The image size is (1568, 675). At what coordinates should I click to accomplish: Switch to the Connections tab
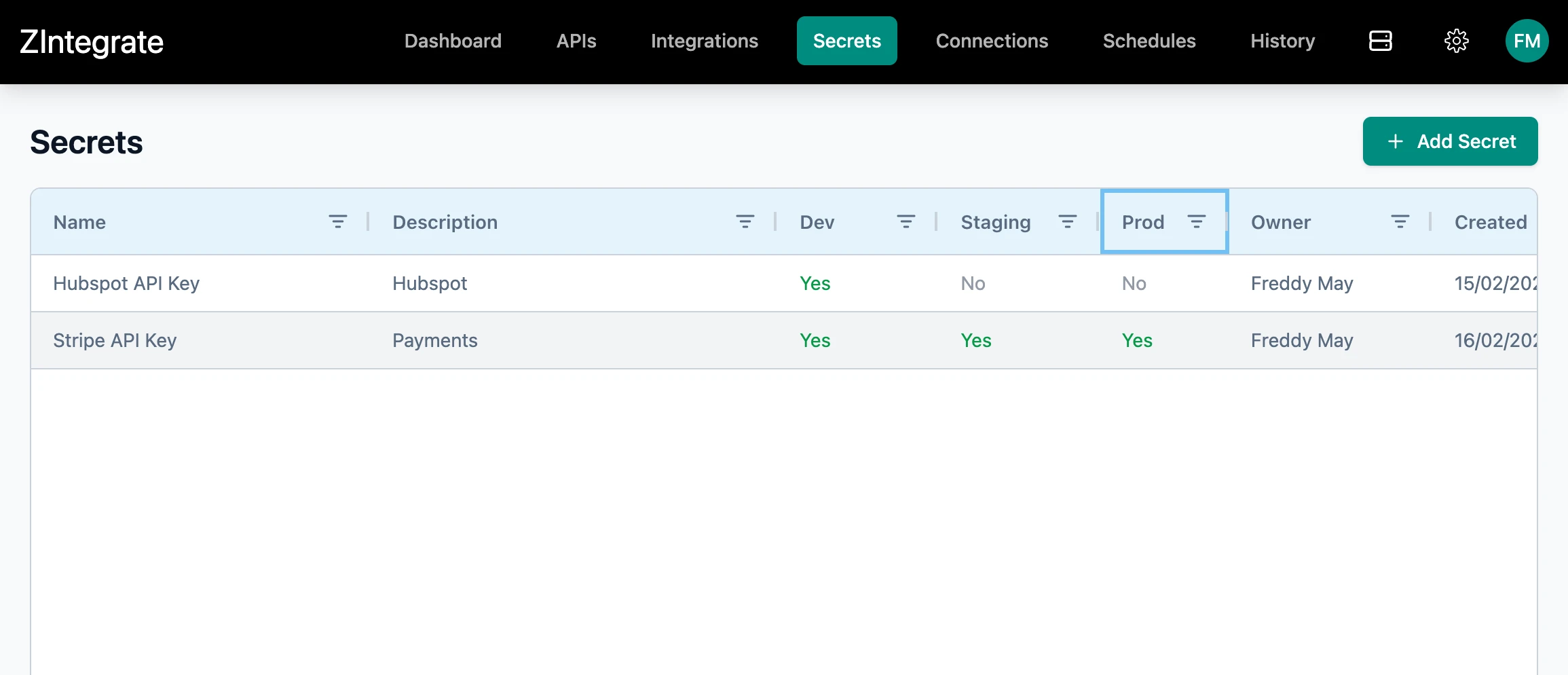(x=991, y=41)
